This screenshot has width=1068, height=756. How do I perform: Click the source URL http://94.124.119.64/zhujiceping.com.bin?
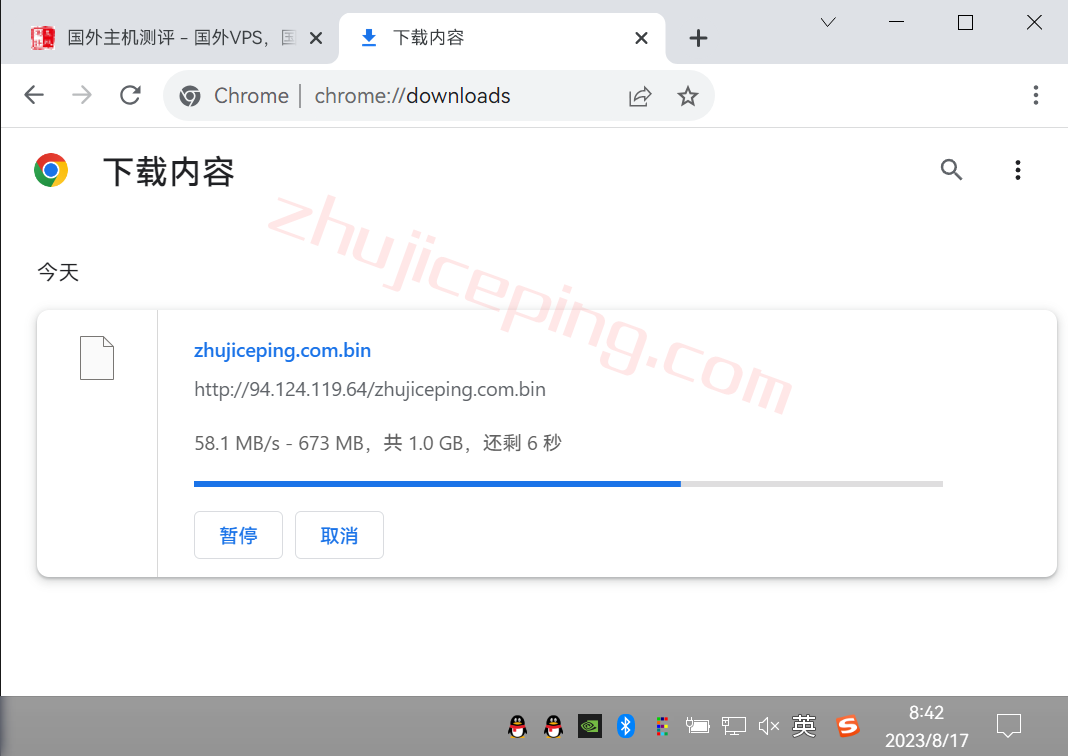click(x=370, y=389)
